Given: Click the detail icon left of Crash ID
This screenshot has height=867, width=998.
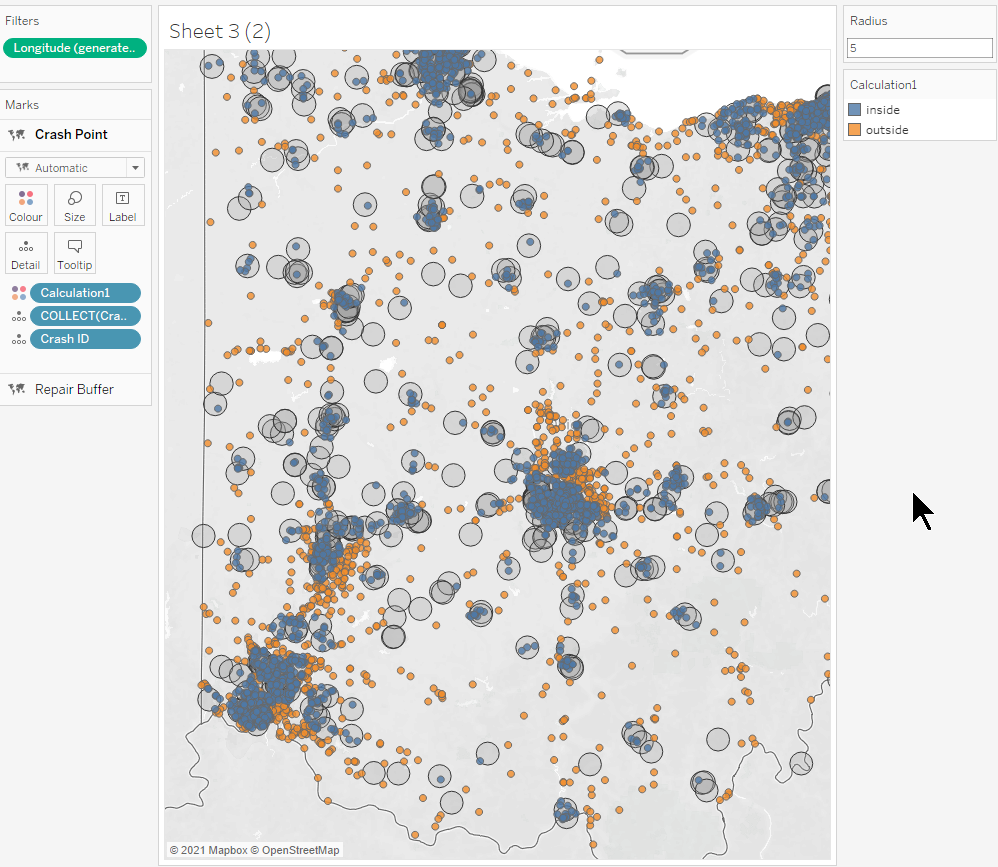Looking at the screenshot, I should [x=18, y=339].
